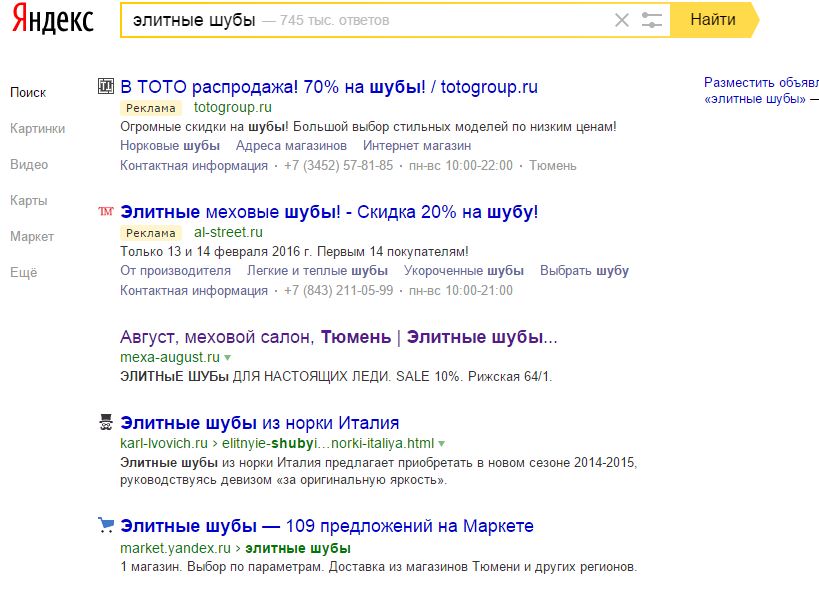Open the green totogroup.ru URL link
The image size is (819, 598).
(x=232, y=108)
